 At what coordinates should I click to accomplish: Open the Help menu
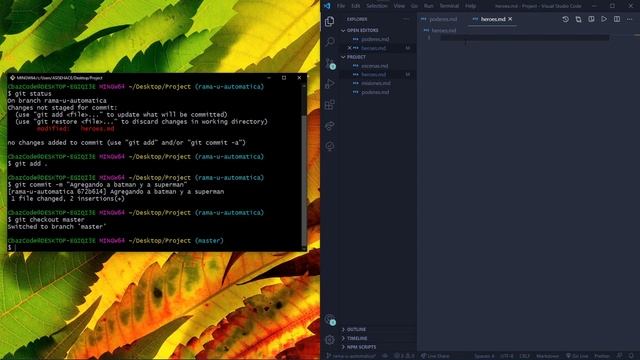[x=470, y=6]
